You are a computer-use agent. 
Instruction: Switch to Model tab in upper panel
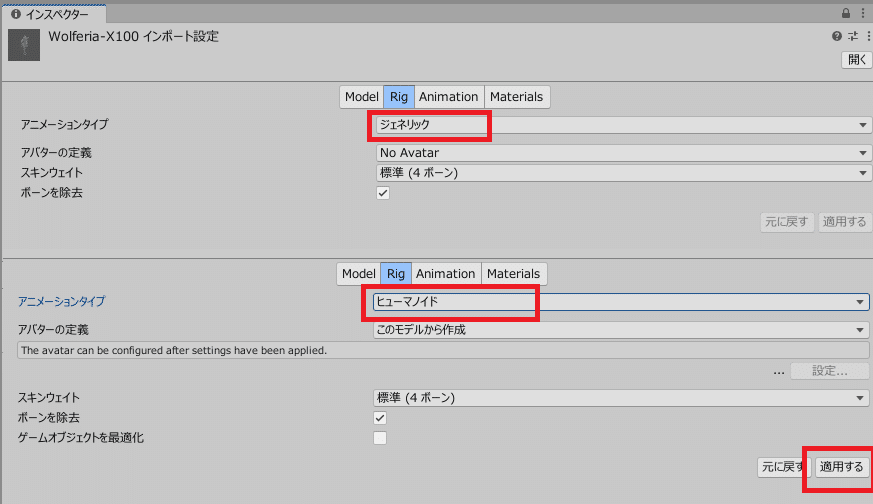[x=361, y=97]
